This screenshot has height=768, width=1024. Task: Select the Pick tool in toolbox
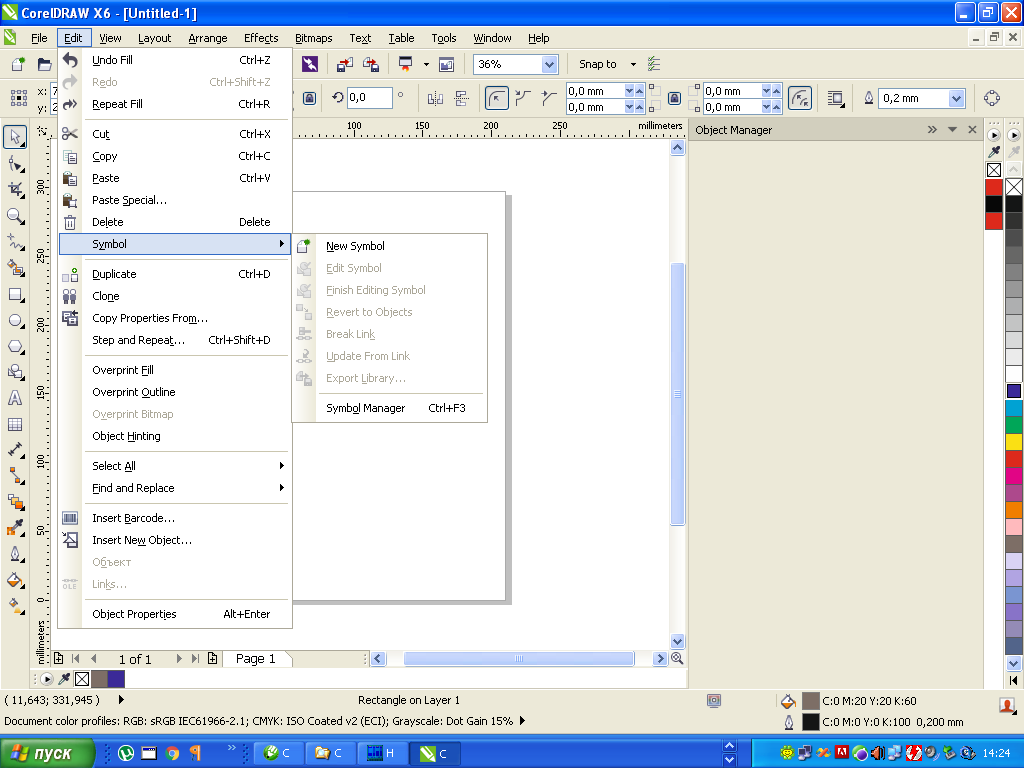(15, 137)
